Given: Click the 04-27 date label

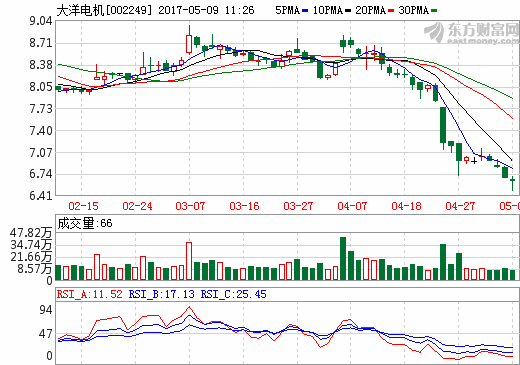Looking at the screenshot, I should (x=460, y=206).
